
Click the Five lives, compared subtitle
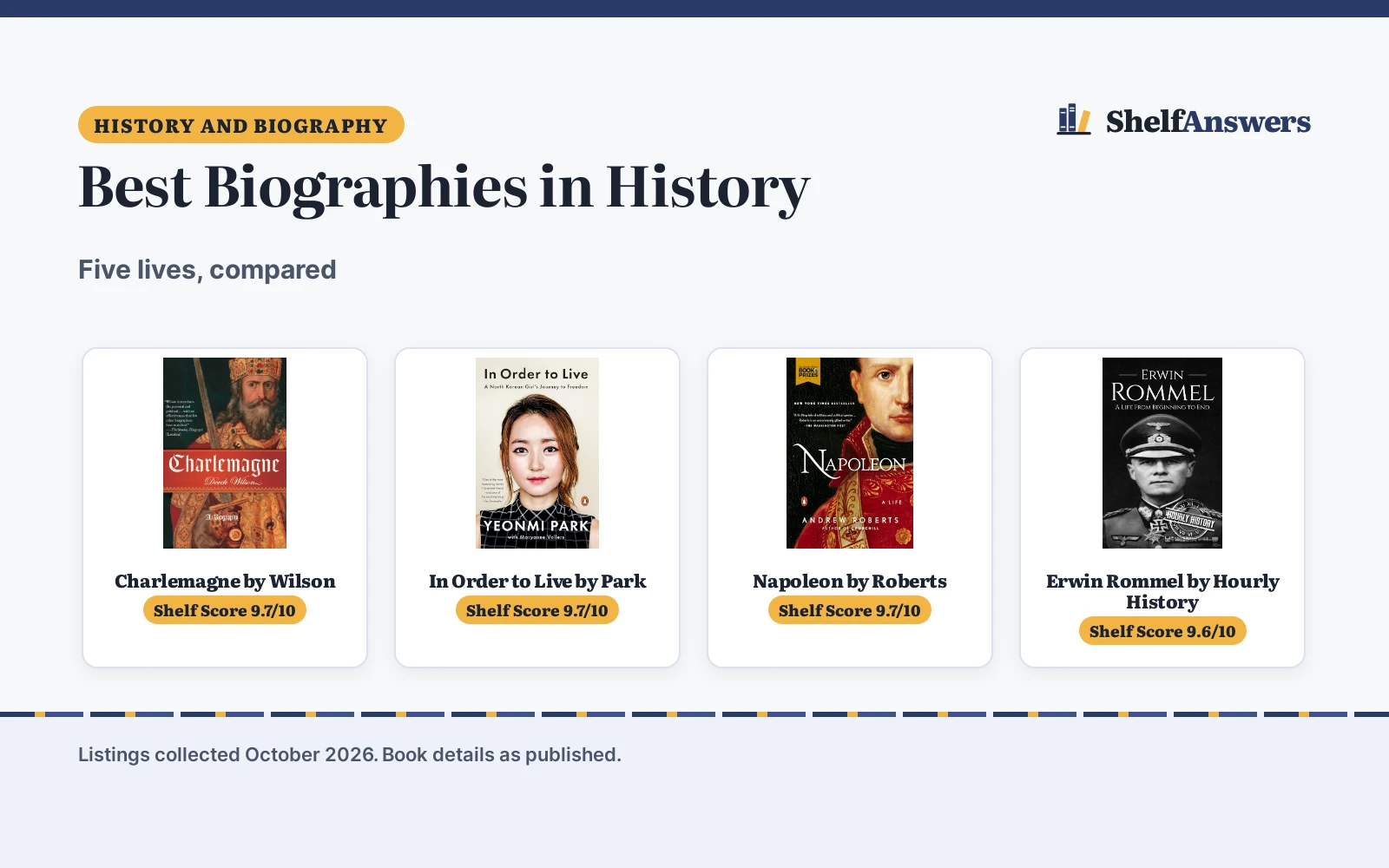point(207,270)
